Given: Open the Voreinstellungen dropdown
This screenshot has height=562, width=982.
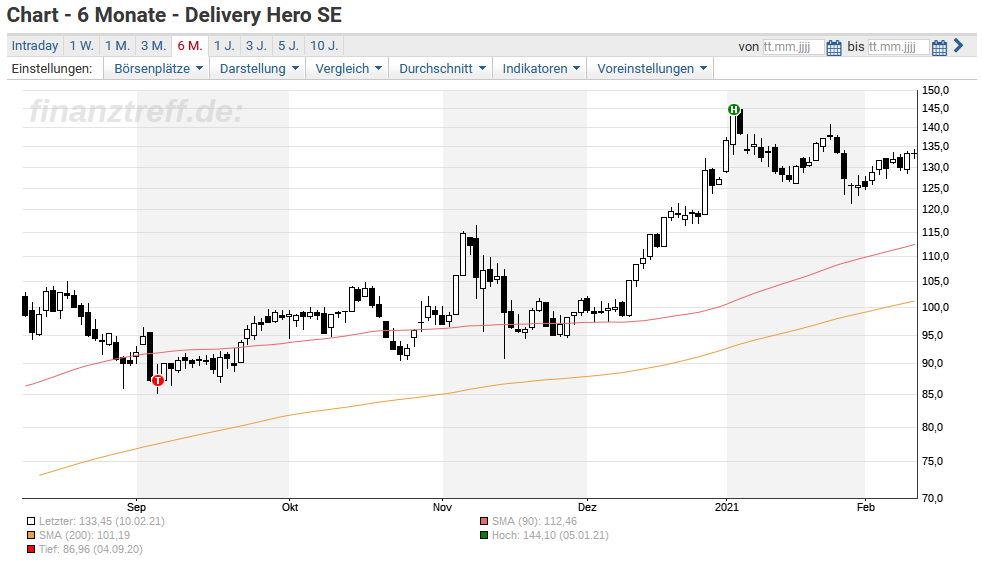Looking at the screenshot, I should point(651,68).
